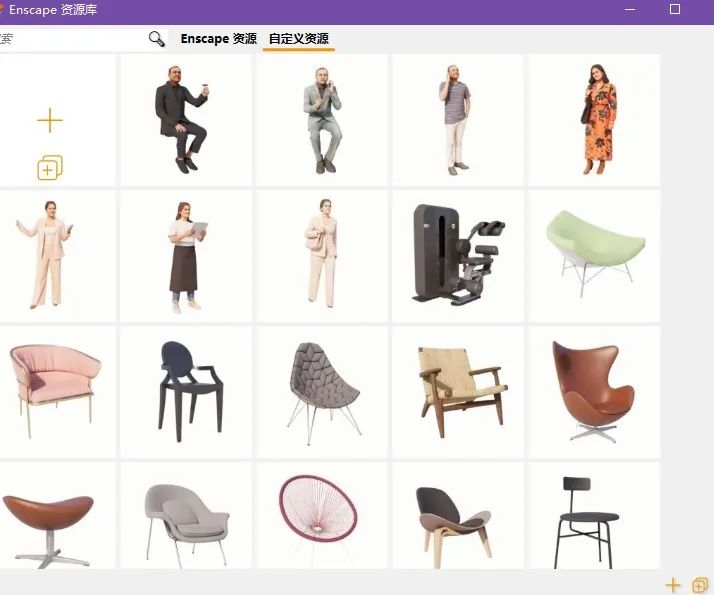Select the woven wooden lounge armchair
Screen dimensions: 714x595
pos(457,392)
